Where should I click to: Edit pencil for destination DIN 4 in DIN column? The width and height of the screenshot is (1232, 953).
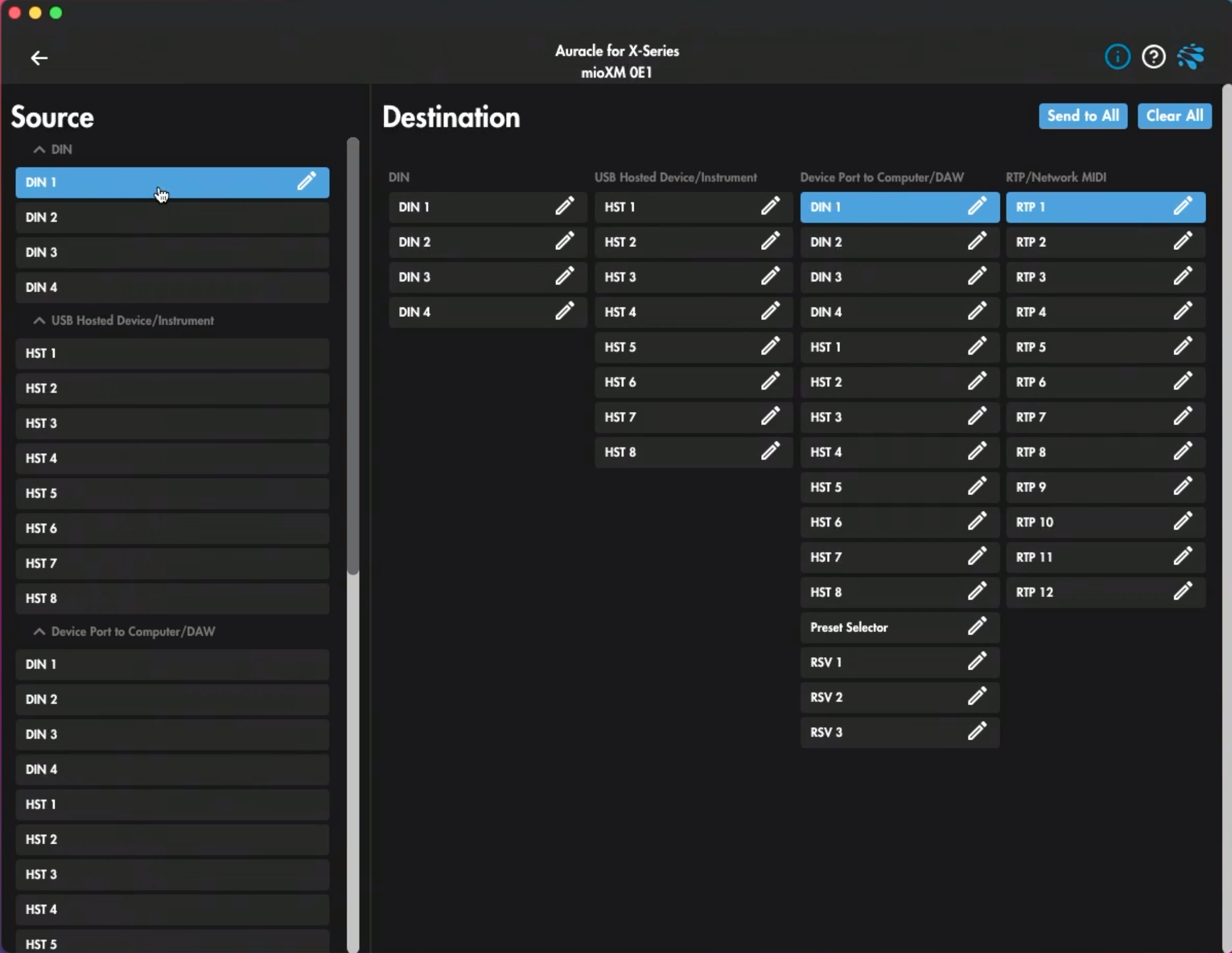564,312
